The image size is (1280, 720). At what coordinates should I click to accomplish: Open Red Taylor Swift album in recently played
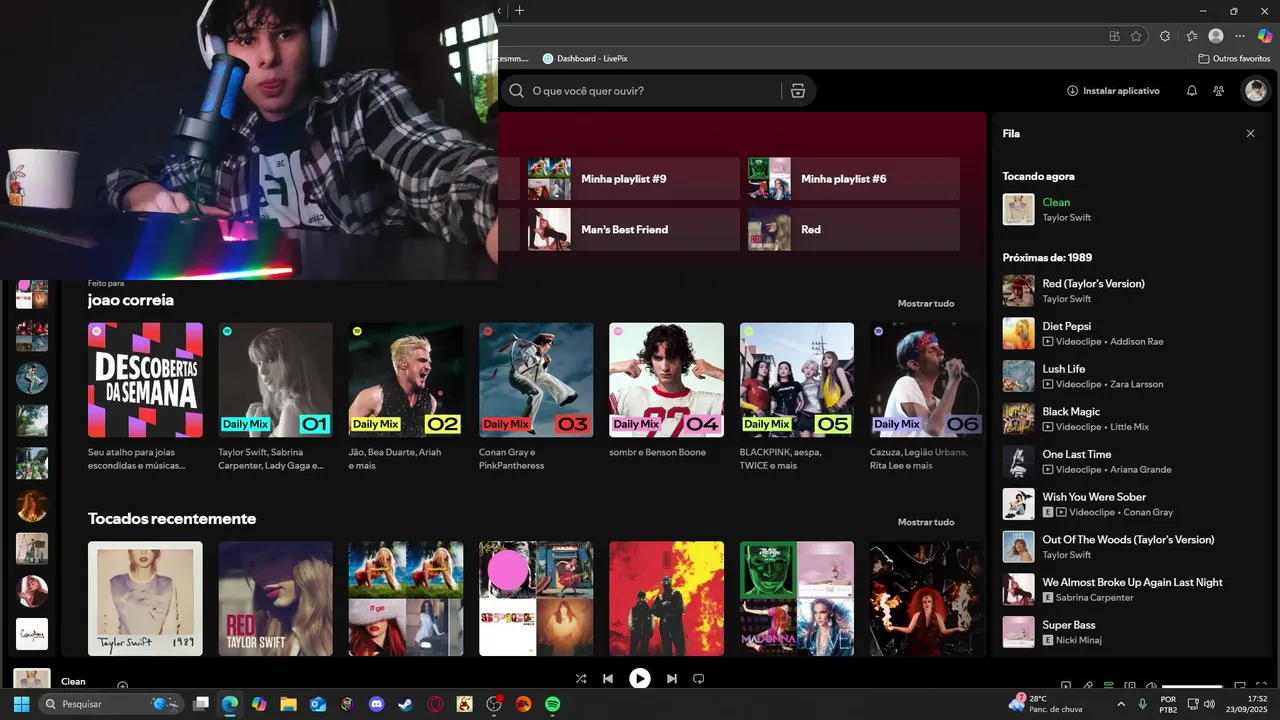point(275,599)
